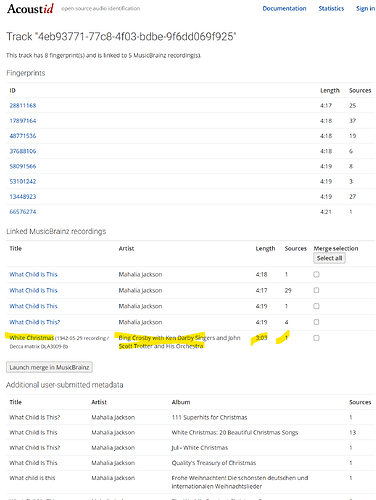Screen dimensions: 376x500
Task: Click the track ID heading
Action: (121, 36)
